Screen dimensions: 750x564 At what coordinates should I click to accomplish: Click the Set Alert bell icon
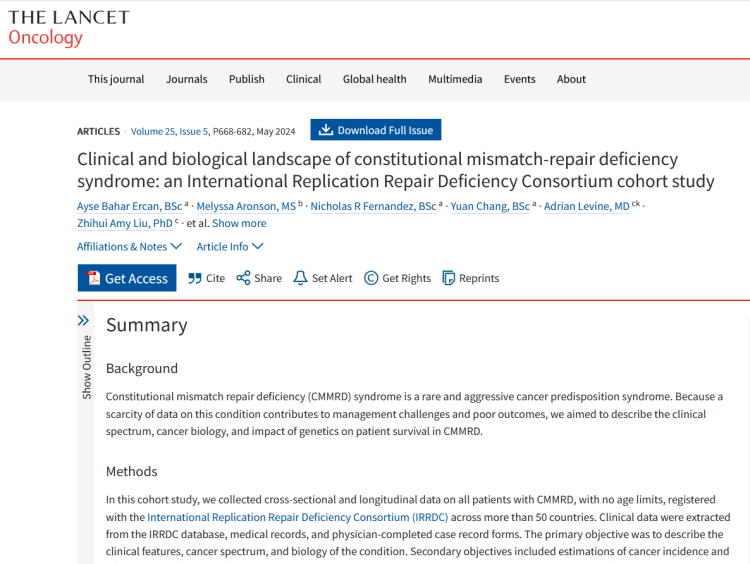point(300,278)
